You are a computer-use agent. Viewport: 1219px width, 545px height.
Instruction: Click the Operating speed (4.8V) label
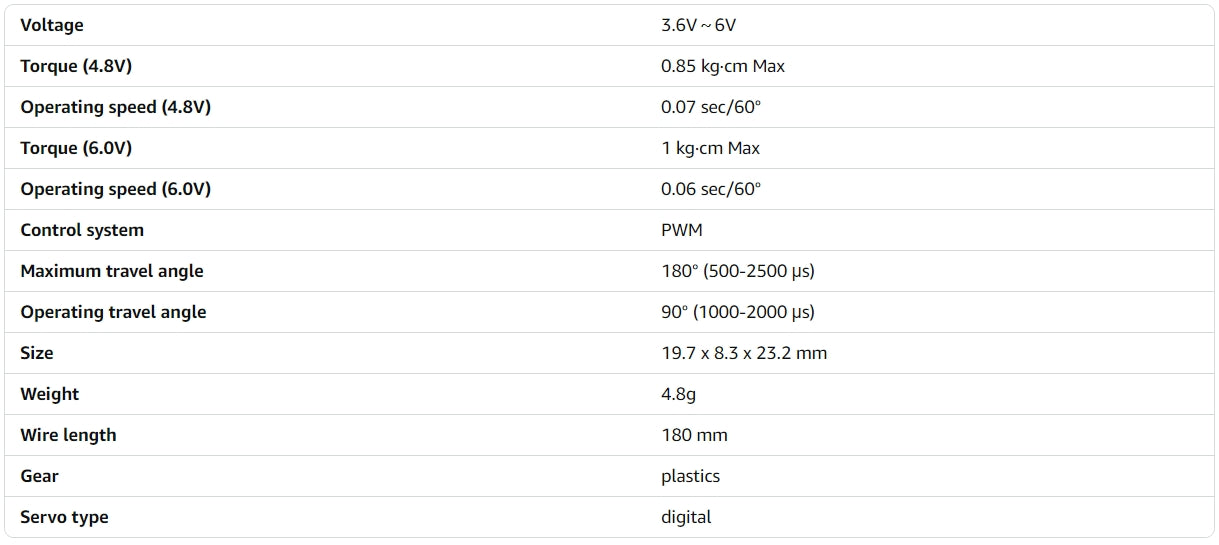pyautogui.click(x=115, y=107)
